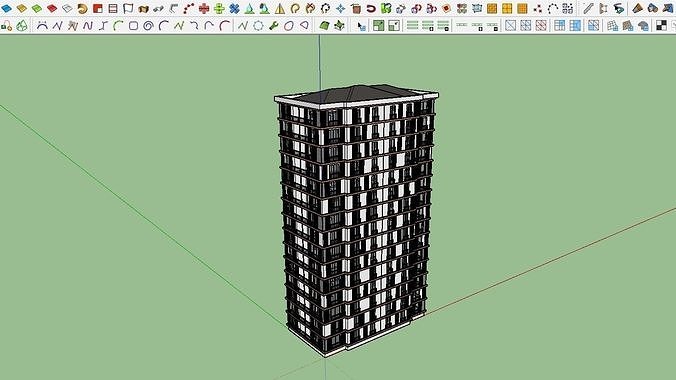Click the padlock with path icon
The image size is (676, 380).
point(6,26)
